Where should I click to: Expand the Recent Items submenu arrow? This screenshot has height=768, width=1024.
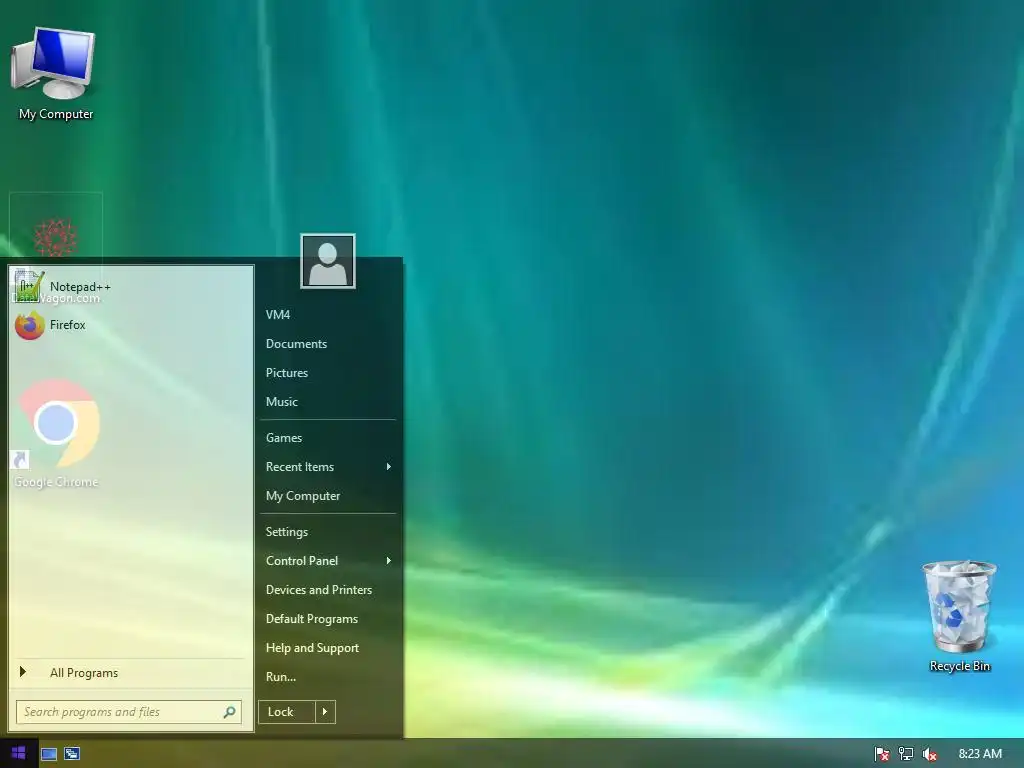tap(389, 466)
